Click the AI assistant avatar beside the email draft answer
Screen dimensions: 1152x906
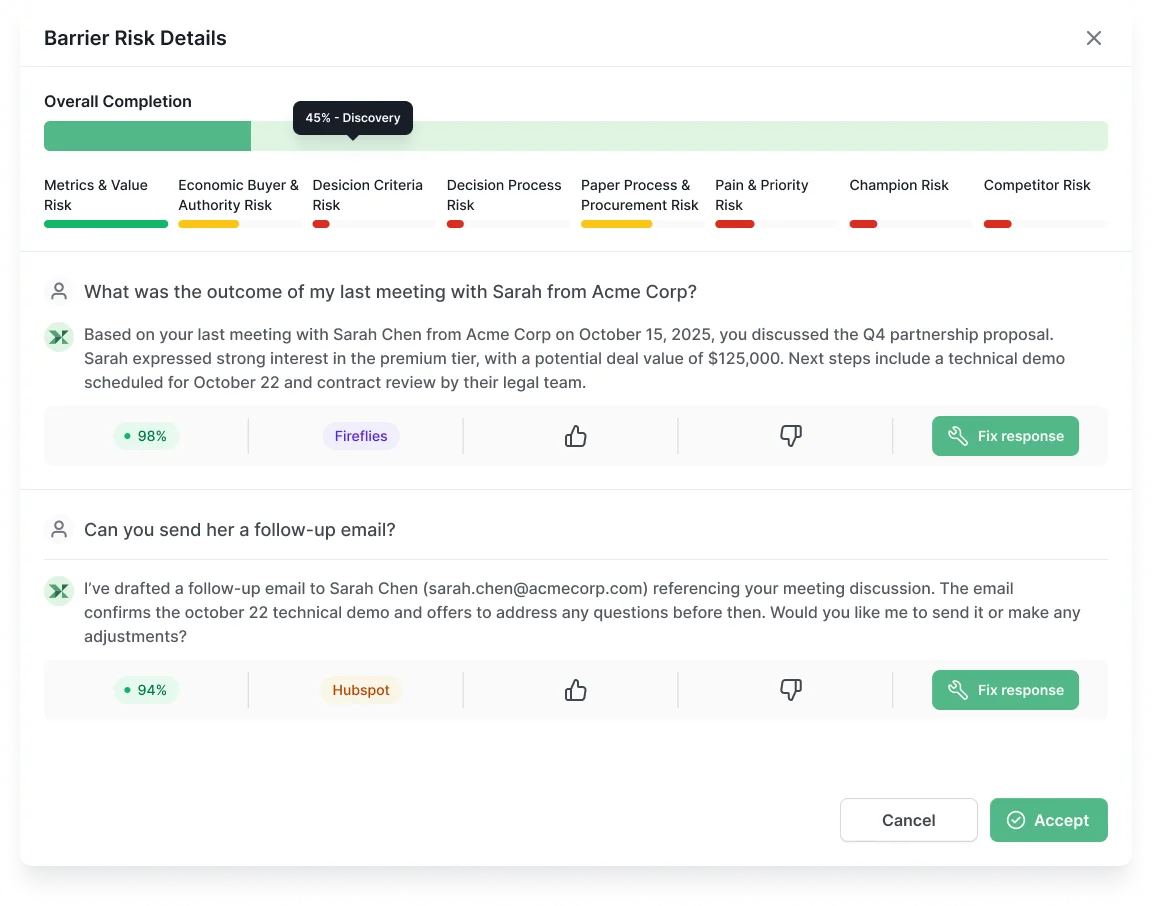coord(59,590)
